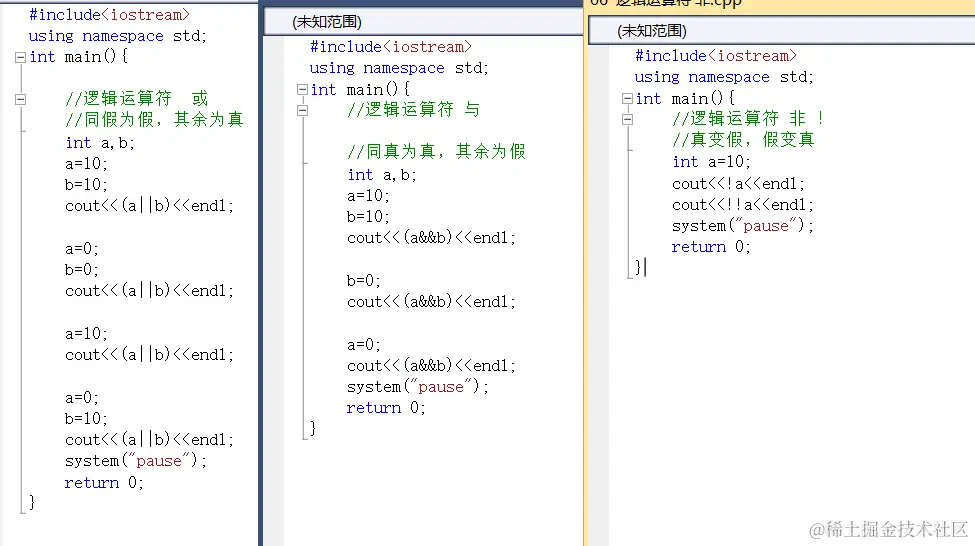
Task: Collapse comment fold in middle code pane
Action: (302, 111)
